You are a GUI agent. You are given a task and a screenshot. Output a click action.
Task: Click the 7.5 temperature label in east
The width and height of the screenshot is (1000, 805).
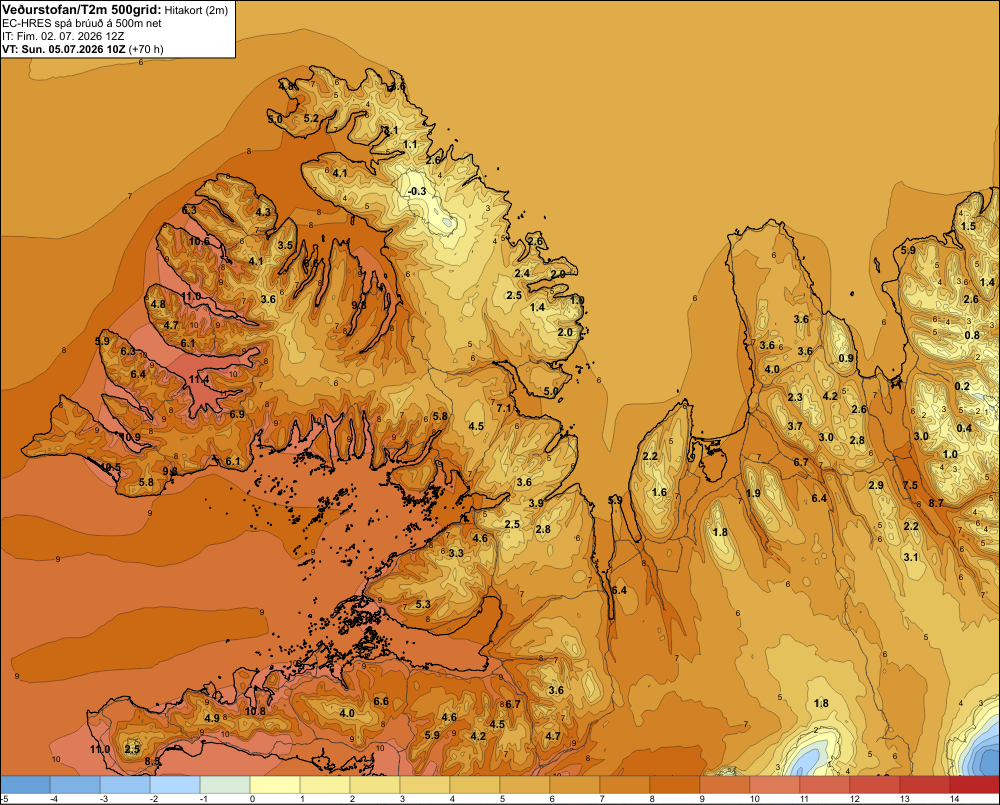coord(910,485)
